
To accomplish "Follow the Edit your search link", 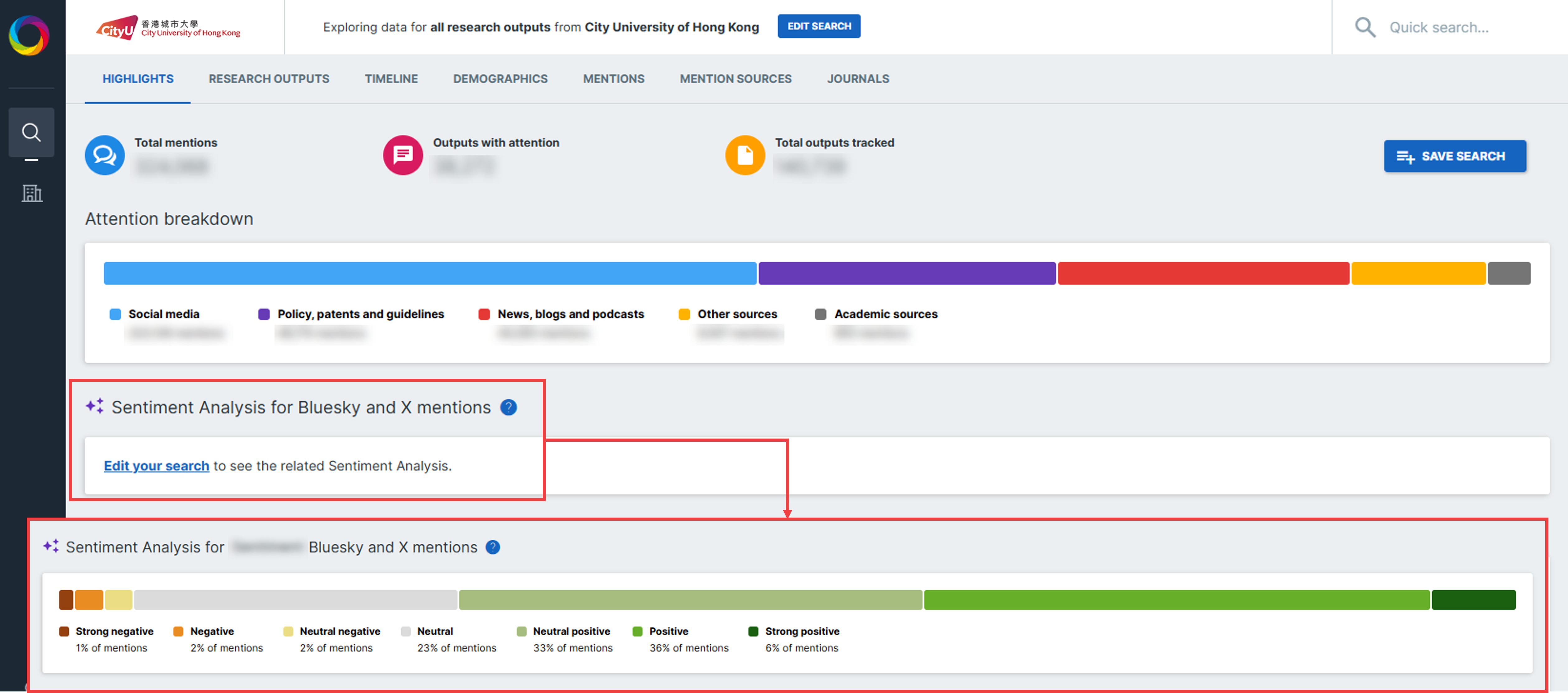I will click(x=157, y=465).
